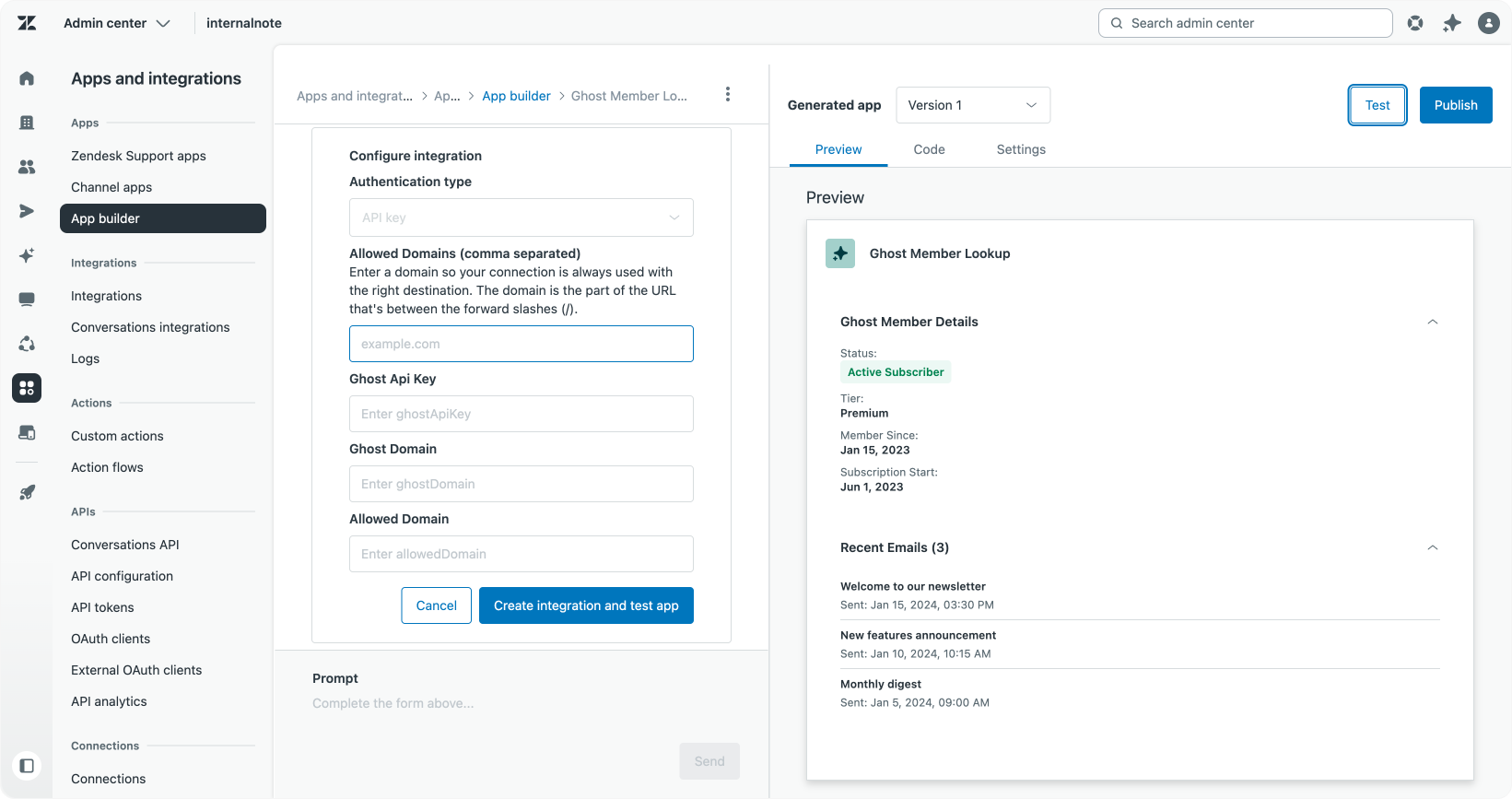This screenshot has width=1512, height=799.
Task: Switch to the Preview tab
Action: [838, 149]
